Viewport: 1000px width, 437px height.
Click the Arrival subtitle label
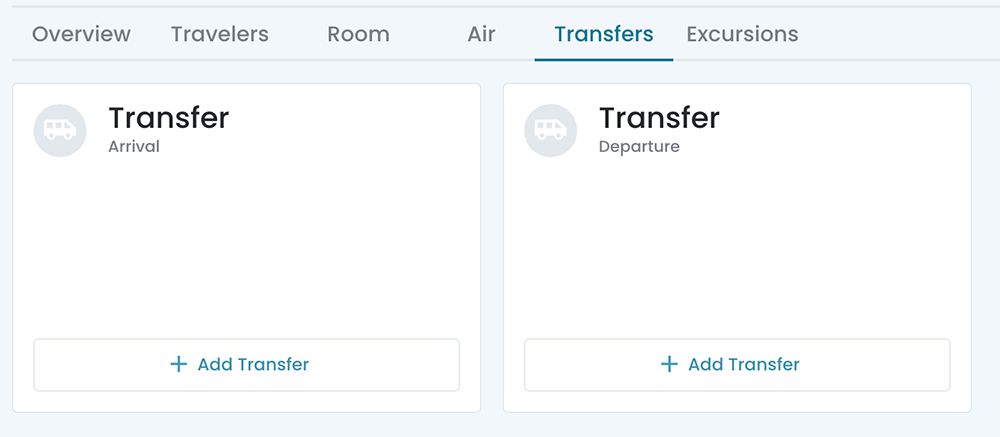click(134, 147)
